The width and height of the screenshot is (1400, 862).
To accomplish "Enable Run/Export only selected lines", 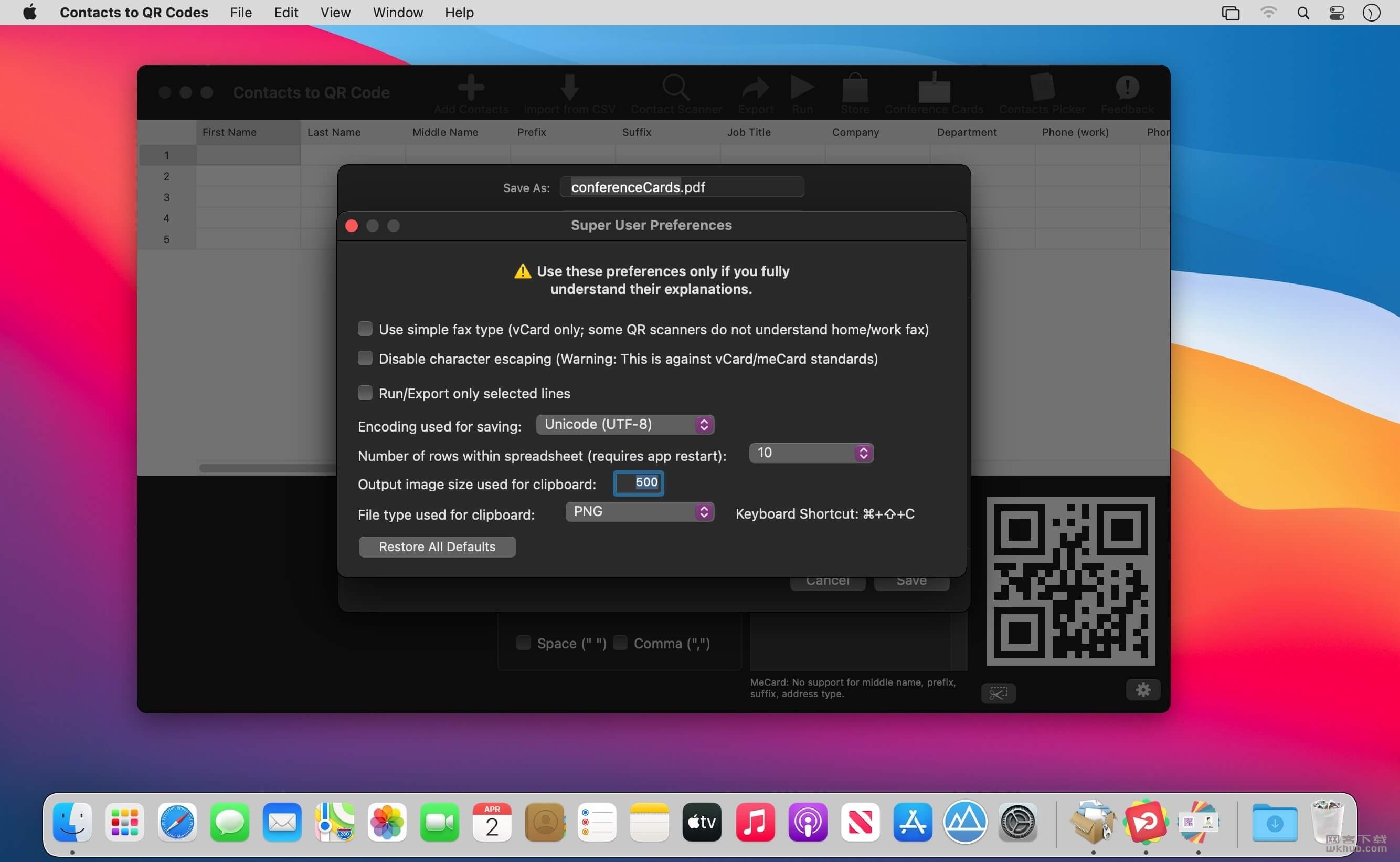I will [365, 393].
